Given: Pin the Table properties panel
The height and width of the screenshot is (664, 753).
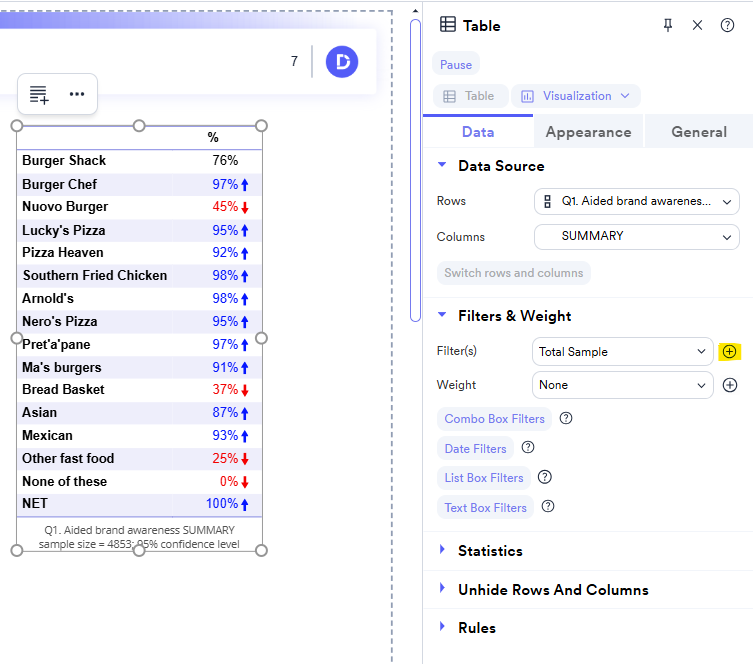Looking at the screenshot, I should [x=668, y=25].
